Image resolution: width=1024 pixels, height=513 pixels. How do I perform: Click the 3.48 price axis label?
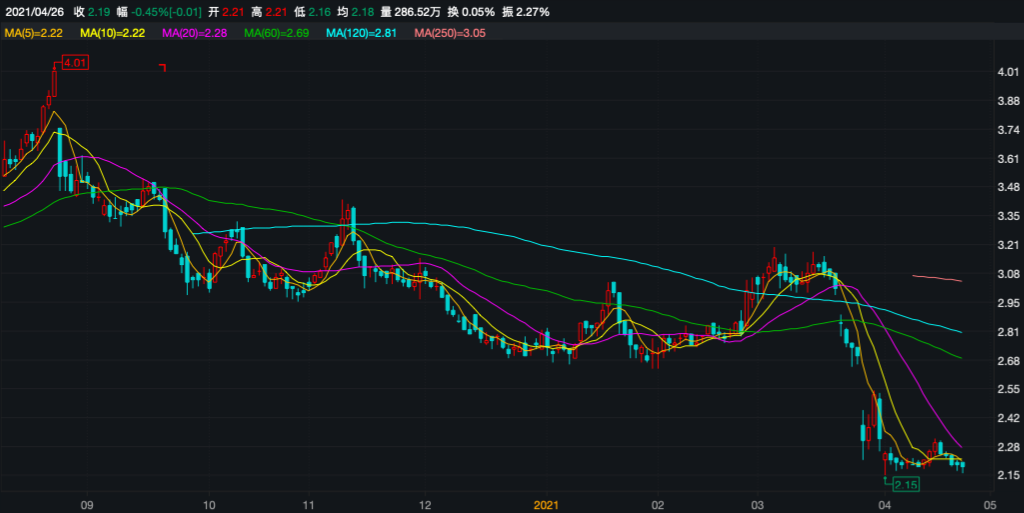pos(1008,187)
